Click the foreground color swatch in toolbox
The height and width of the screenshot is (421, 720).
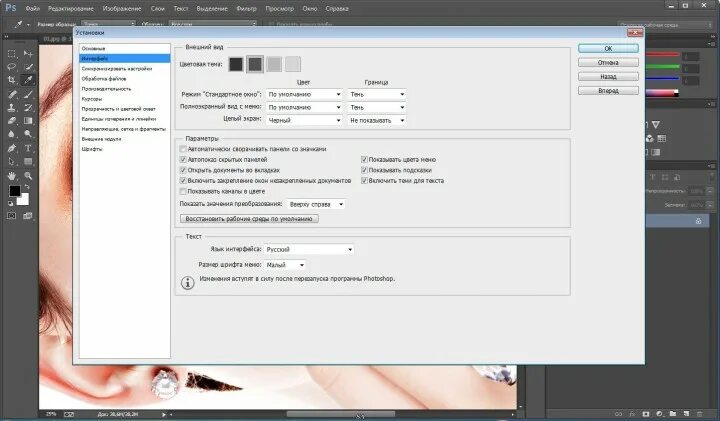click(14, 191)
